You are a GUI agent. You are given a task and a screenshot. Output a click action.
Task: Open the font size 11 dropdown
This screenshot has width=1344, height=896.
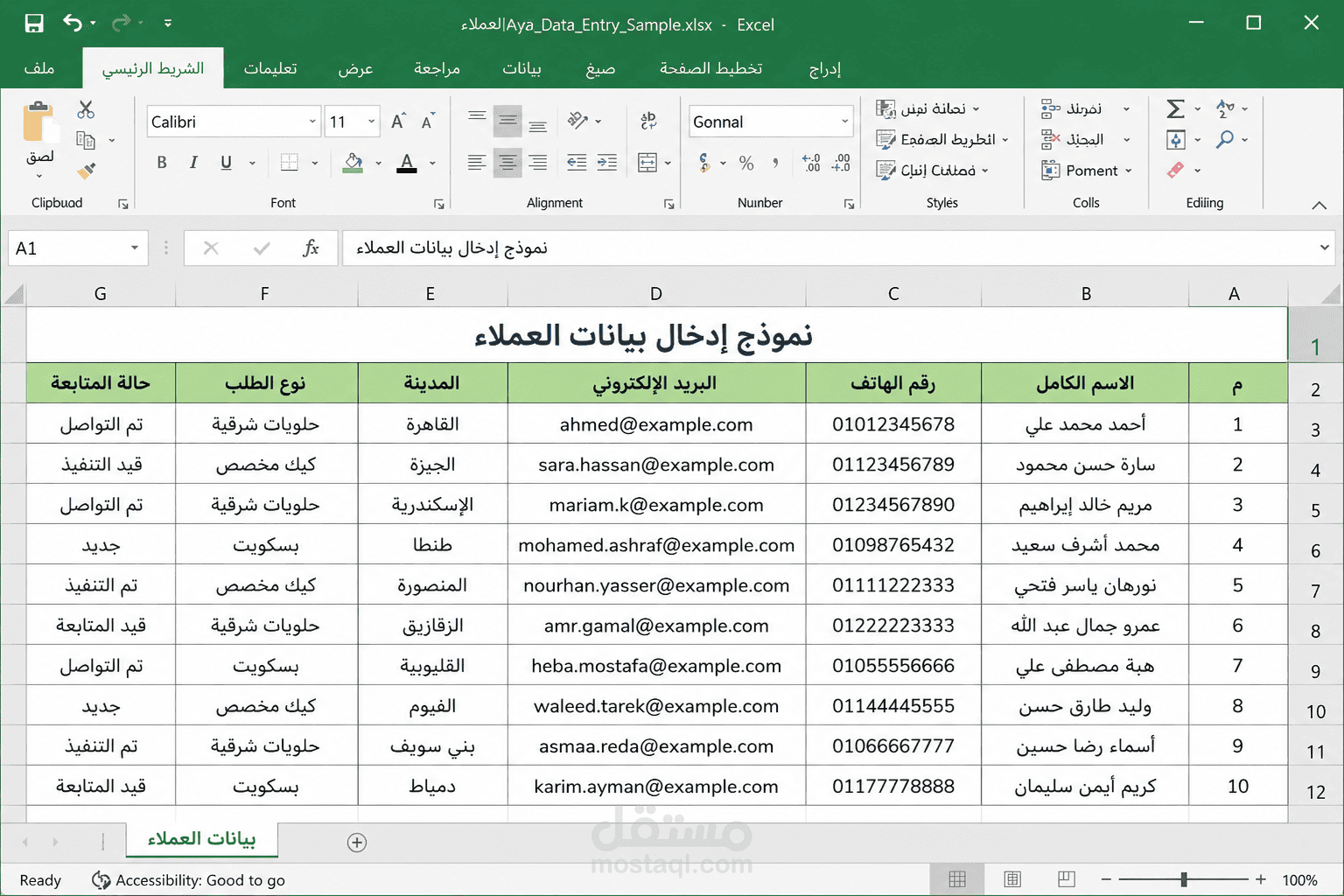pos(372,122)
